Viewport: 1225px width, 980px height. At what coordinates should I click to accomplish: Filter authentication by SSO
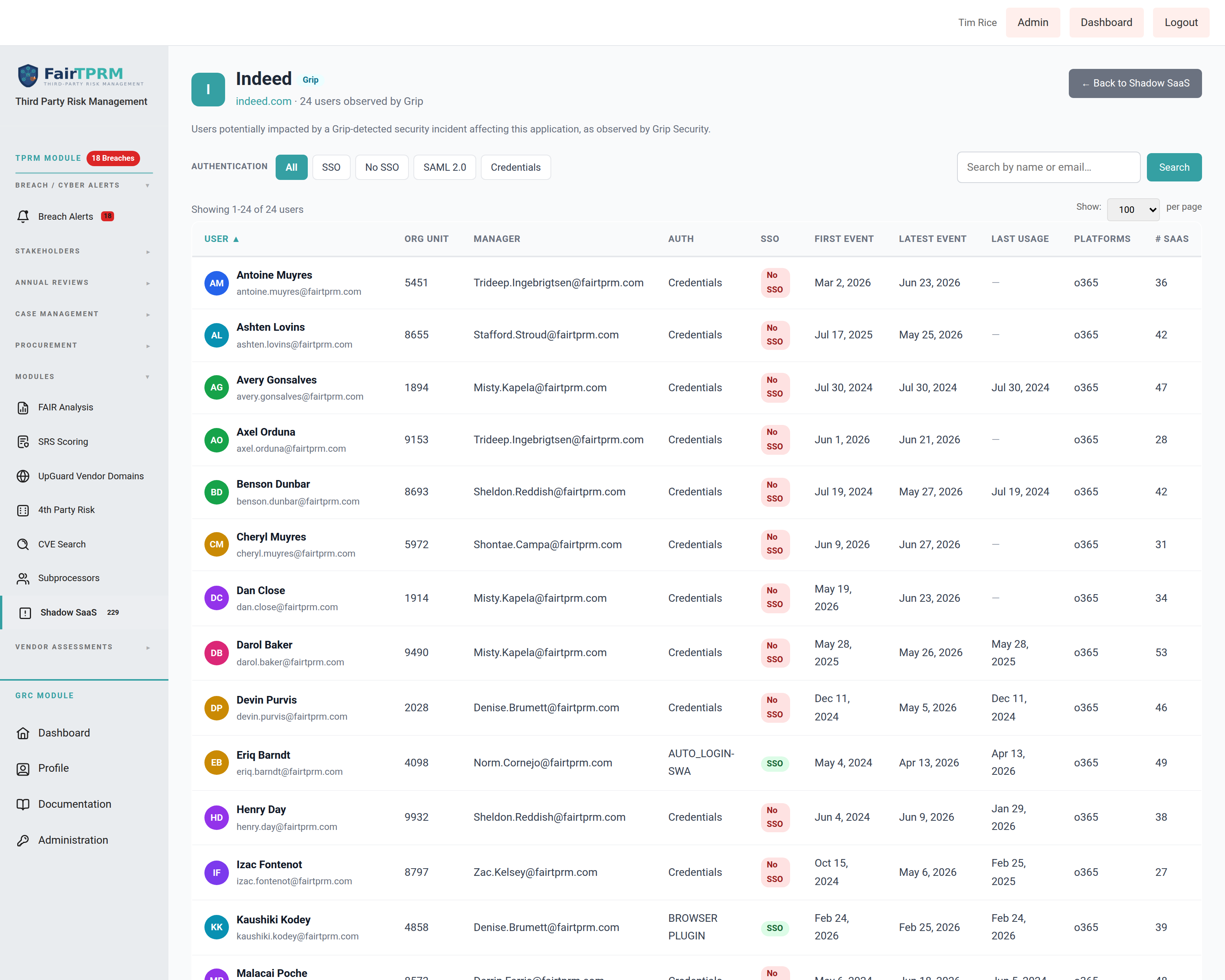point(331,167)
